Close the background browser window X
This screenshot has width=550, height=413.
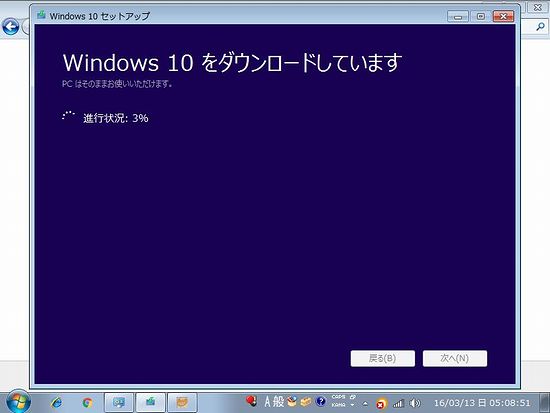[x=537, y=7]
